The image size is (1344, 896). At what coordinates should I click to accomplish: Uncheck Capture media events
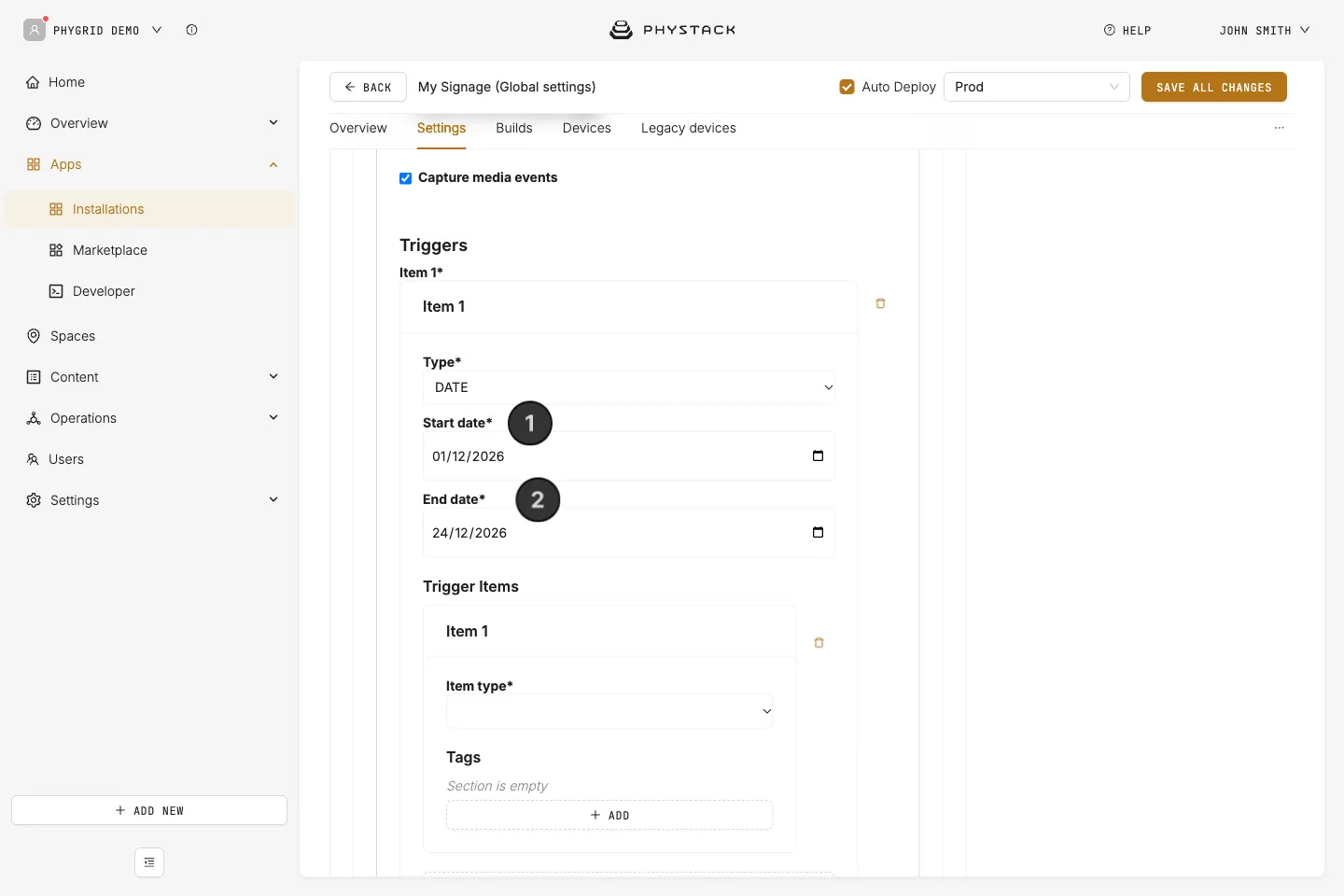[406, 178]
